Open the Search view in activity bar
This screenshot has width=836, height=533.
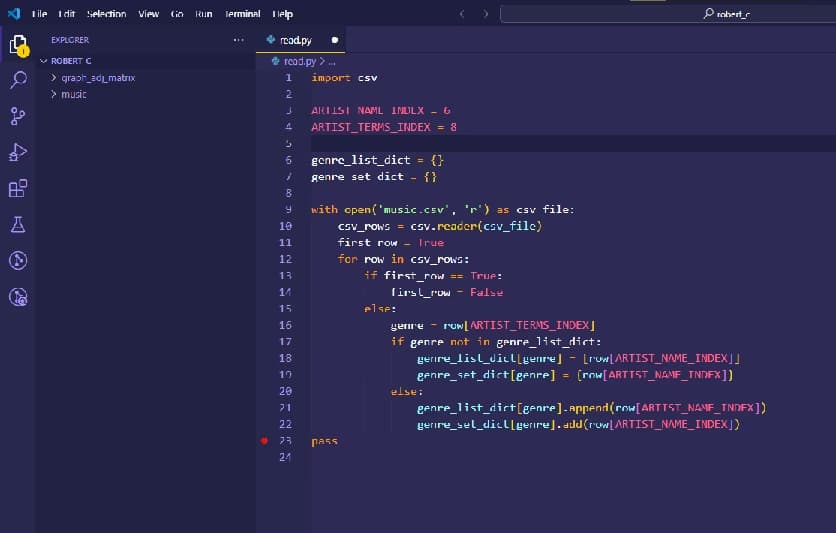[18, 80]
